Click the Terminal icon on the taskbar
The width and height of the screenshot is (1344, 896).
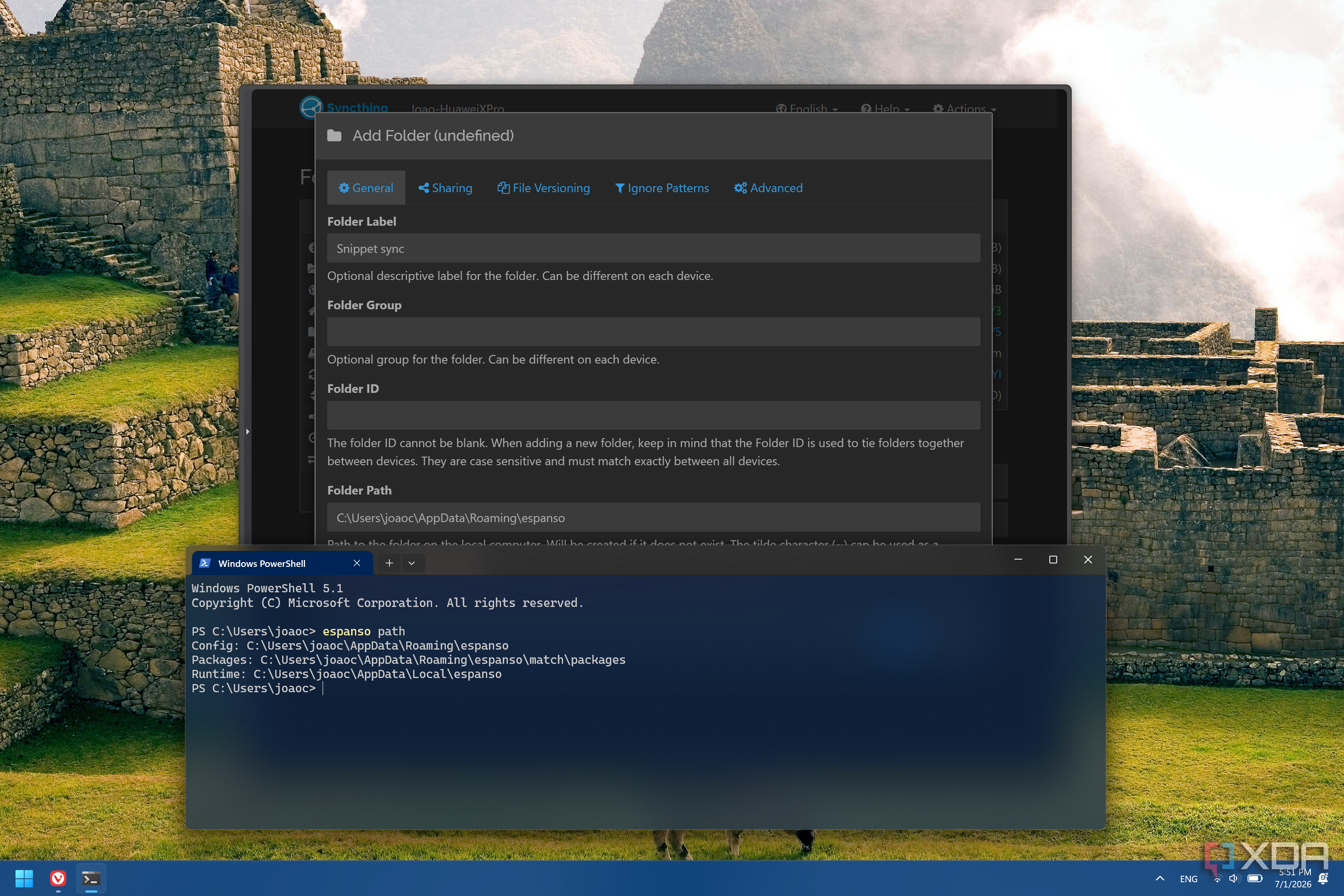[91, 878]
